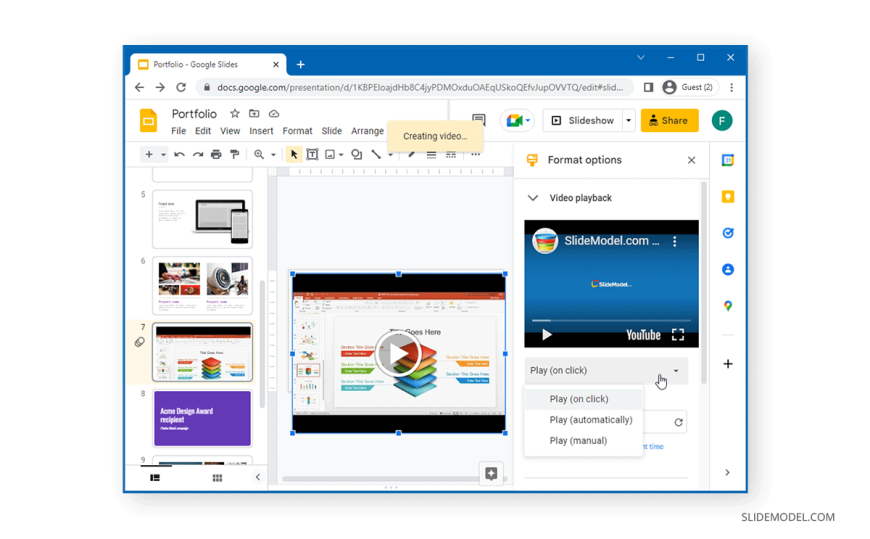This screenshot has height=539, width=870.
Task: Click the print icon
Action: [216, 154]
